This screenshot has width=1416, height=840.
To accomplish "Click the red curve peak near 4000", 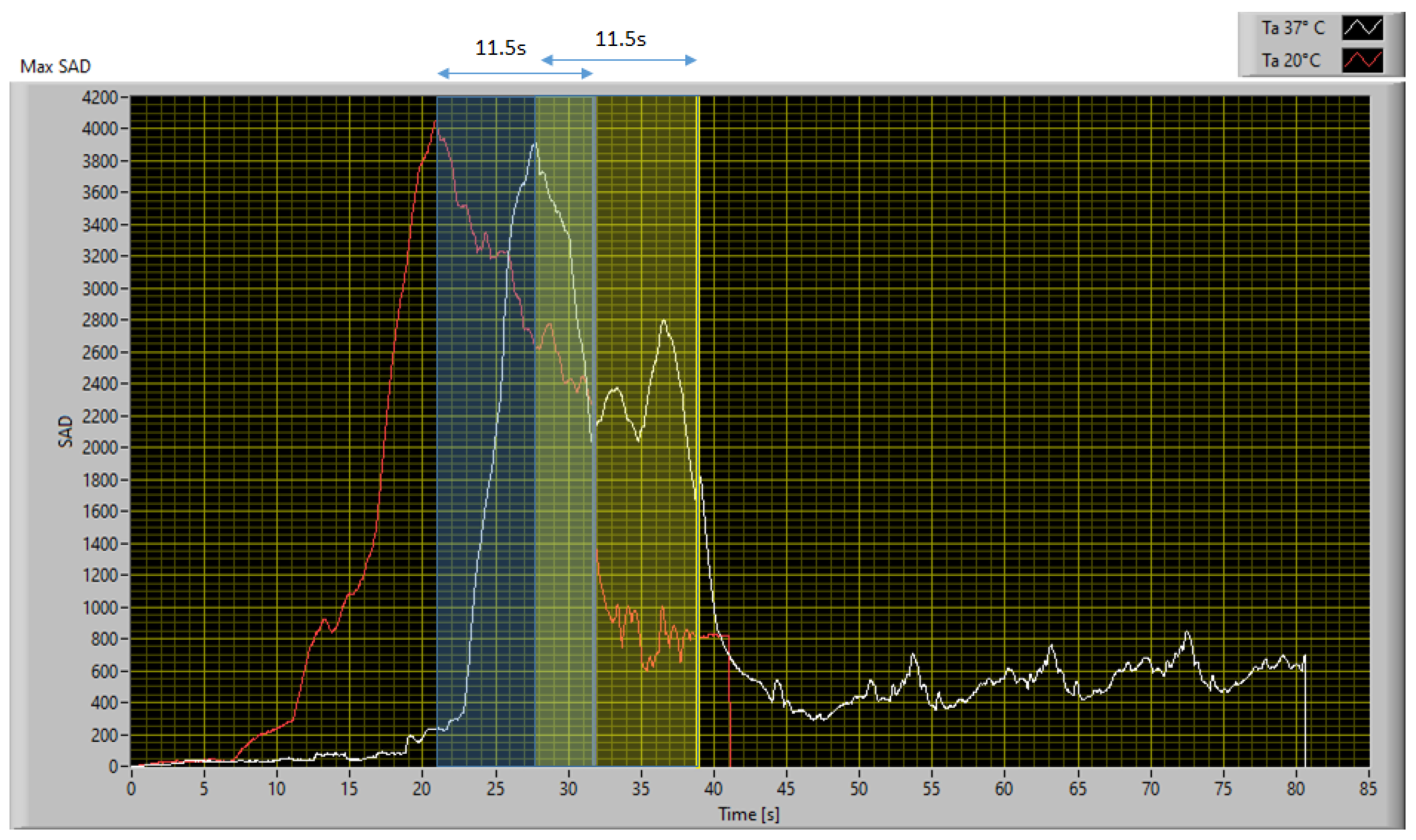I will pyautogui.click(x=435, y=121).
